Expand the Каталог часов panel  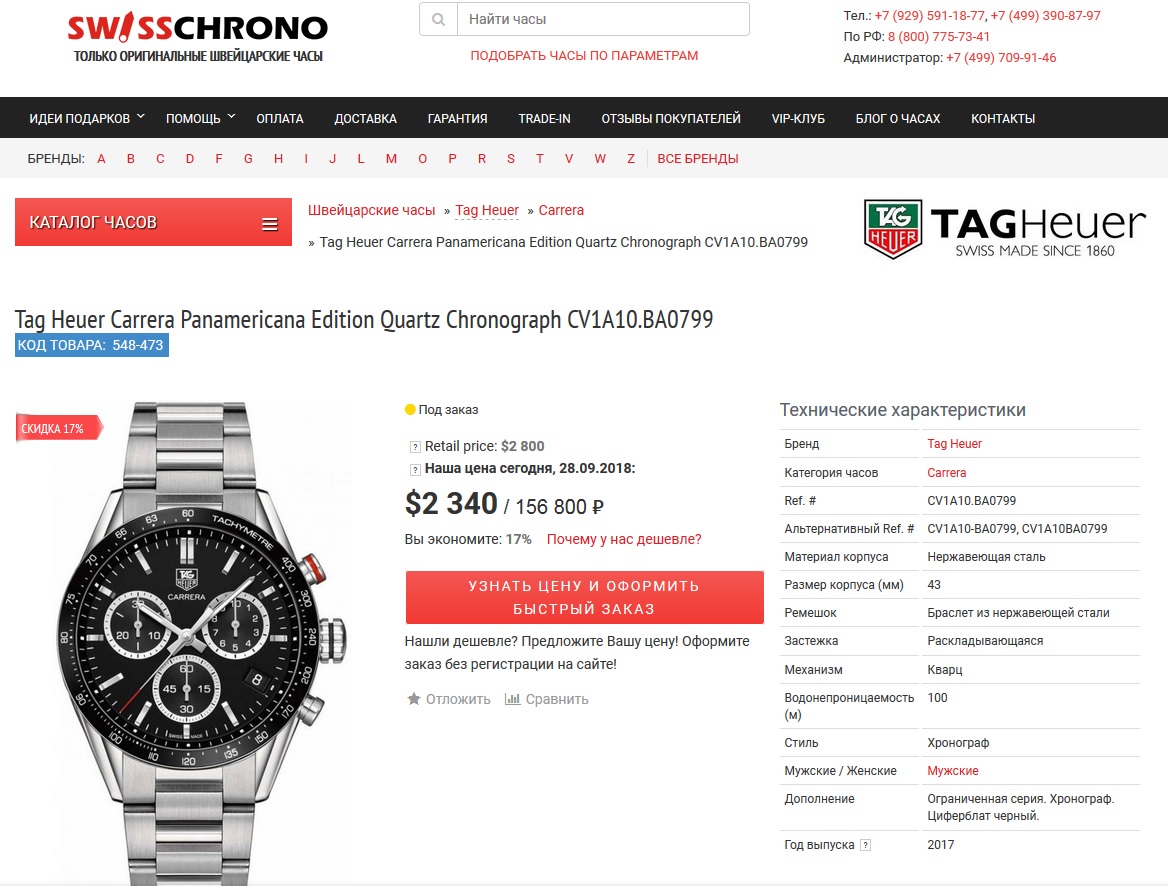click(153, 222)
